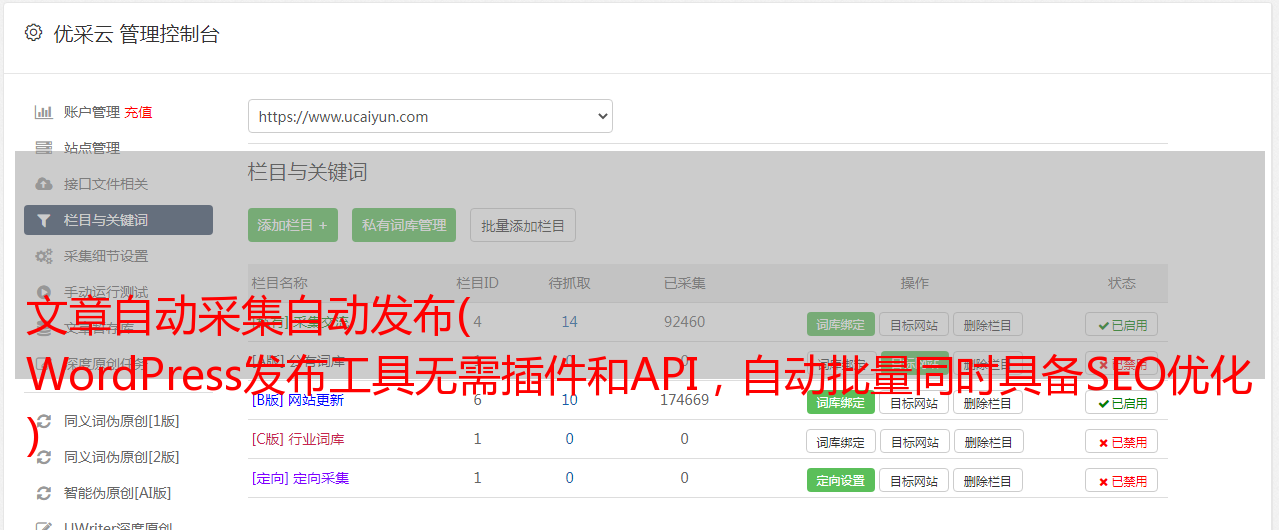Click 词库绑定 in the row with ID 4
1279x530 pixels.
click(840, 324)
